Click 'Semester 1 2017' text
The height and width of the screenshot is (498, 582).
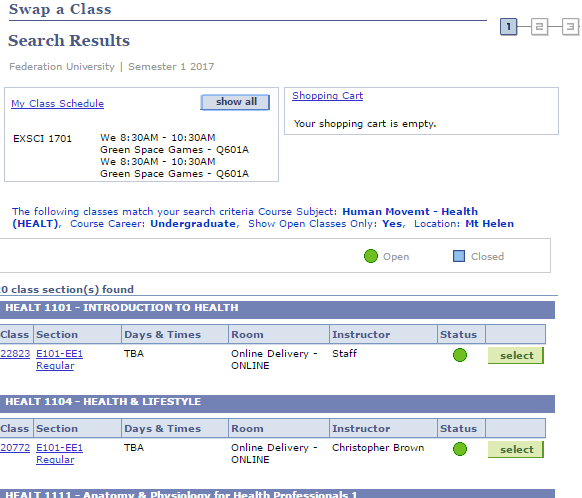coord(171,67)
